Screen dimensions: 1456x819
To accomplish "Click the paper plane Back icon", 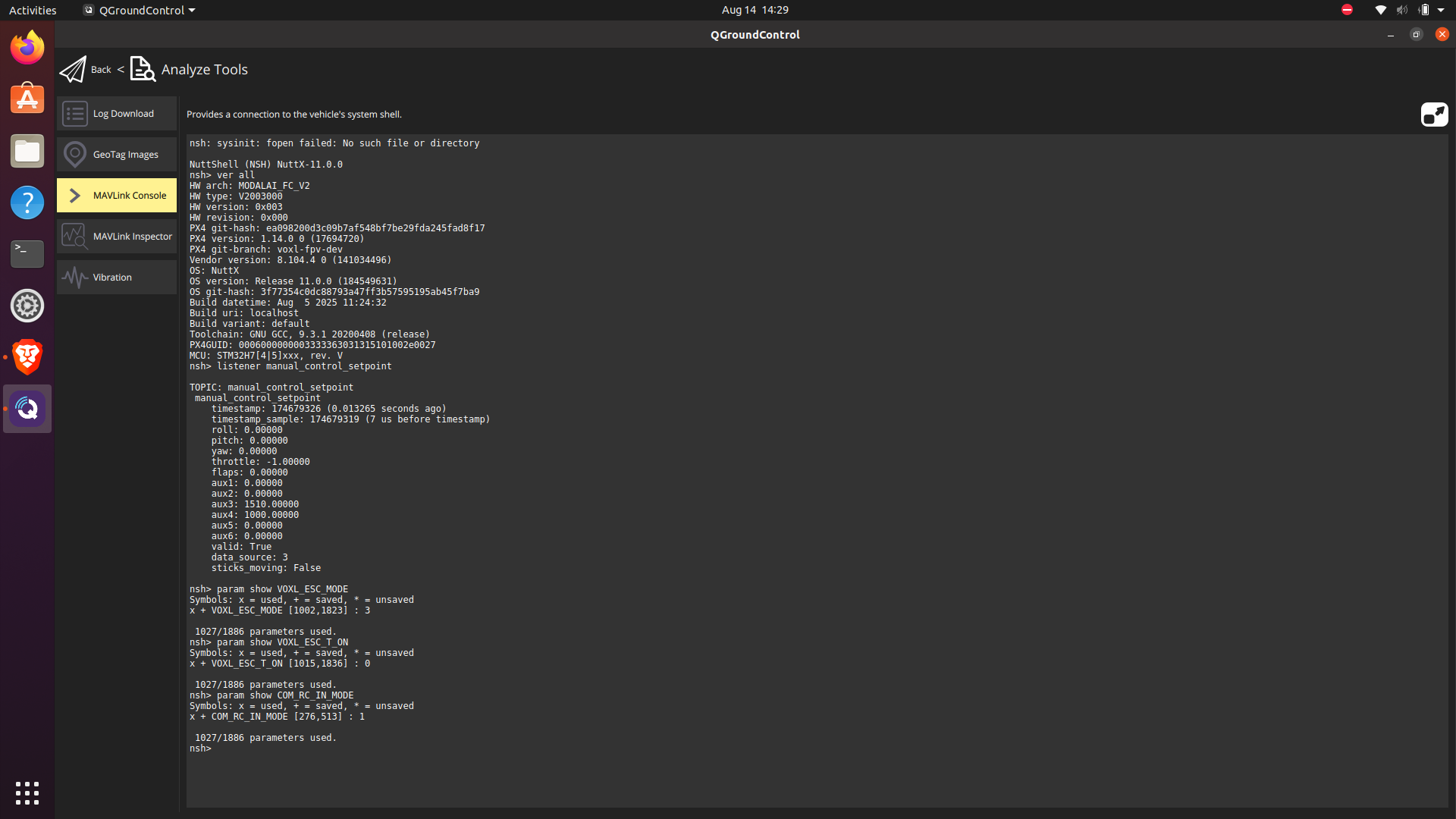I will click(73, 70).
